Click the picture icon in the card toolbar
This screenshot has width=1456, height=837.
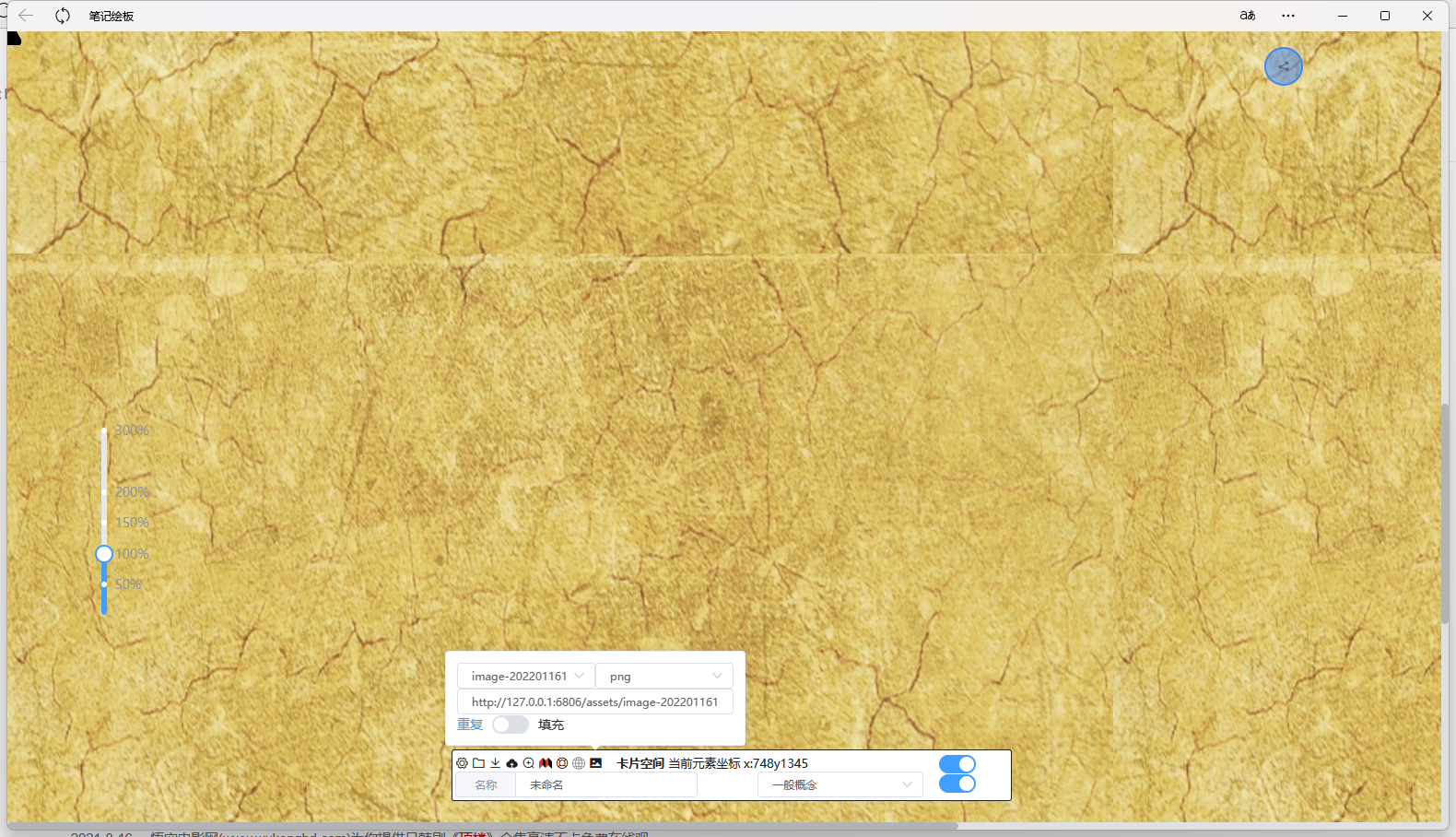pos(596,763)
